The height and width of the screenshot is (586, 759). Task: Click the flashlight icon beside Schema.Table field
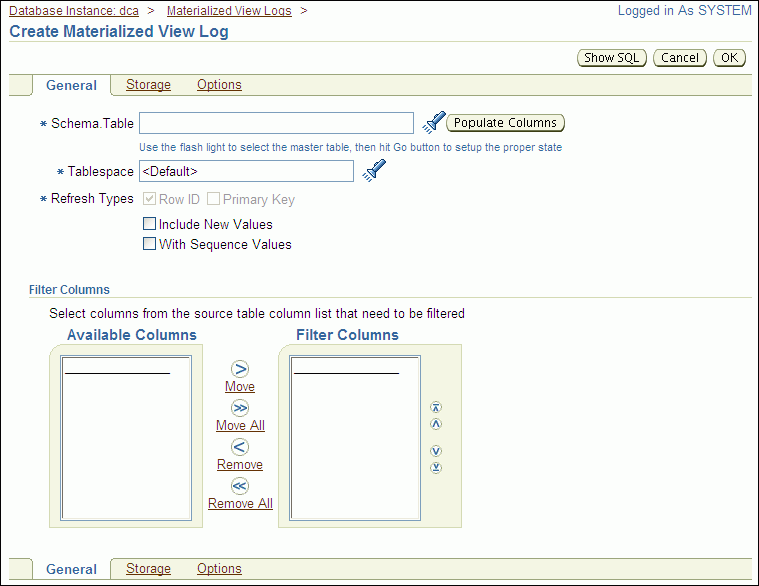coord(433,122)
